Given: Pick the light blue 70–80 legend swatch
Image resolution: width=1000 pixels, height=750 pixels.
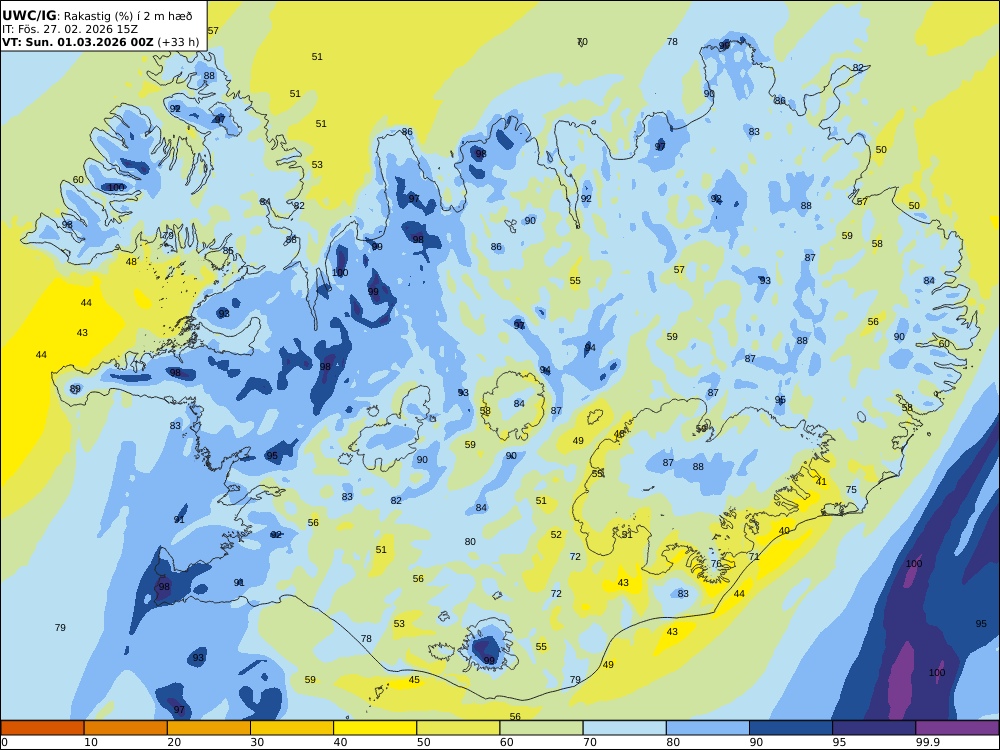Looking at the screenshot, I should tap(624, 728).
